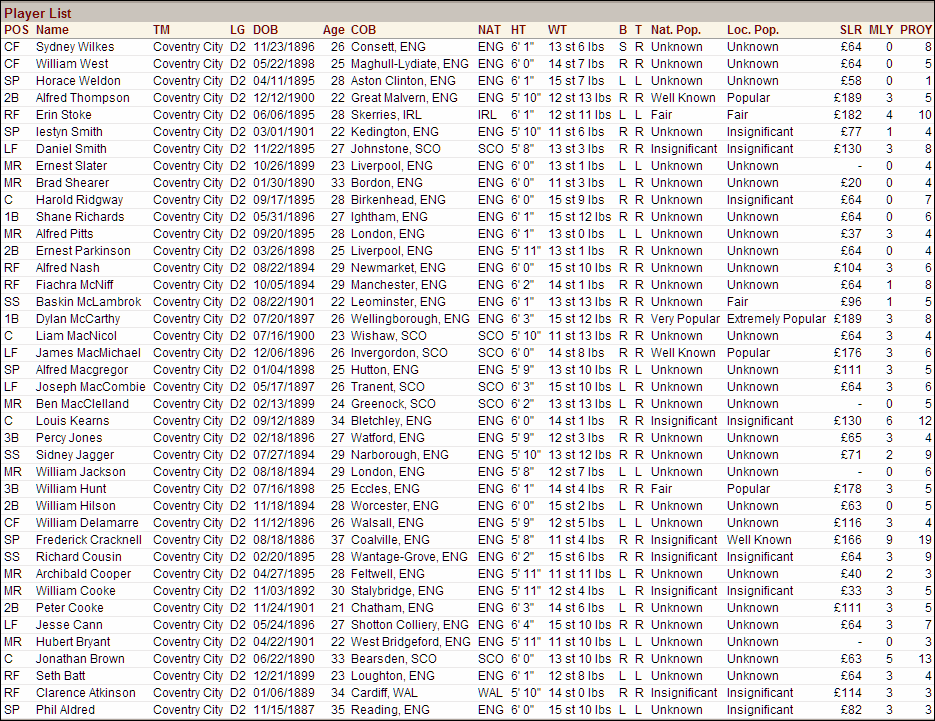Click the Player List panel title

pyautogui.click(x=38, y=13)
